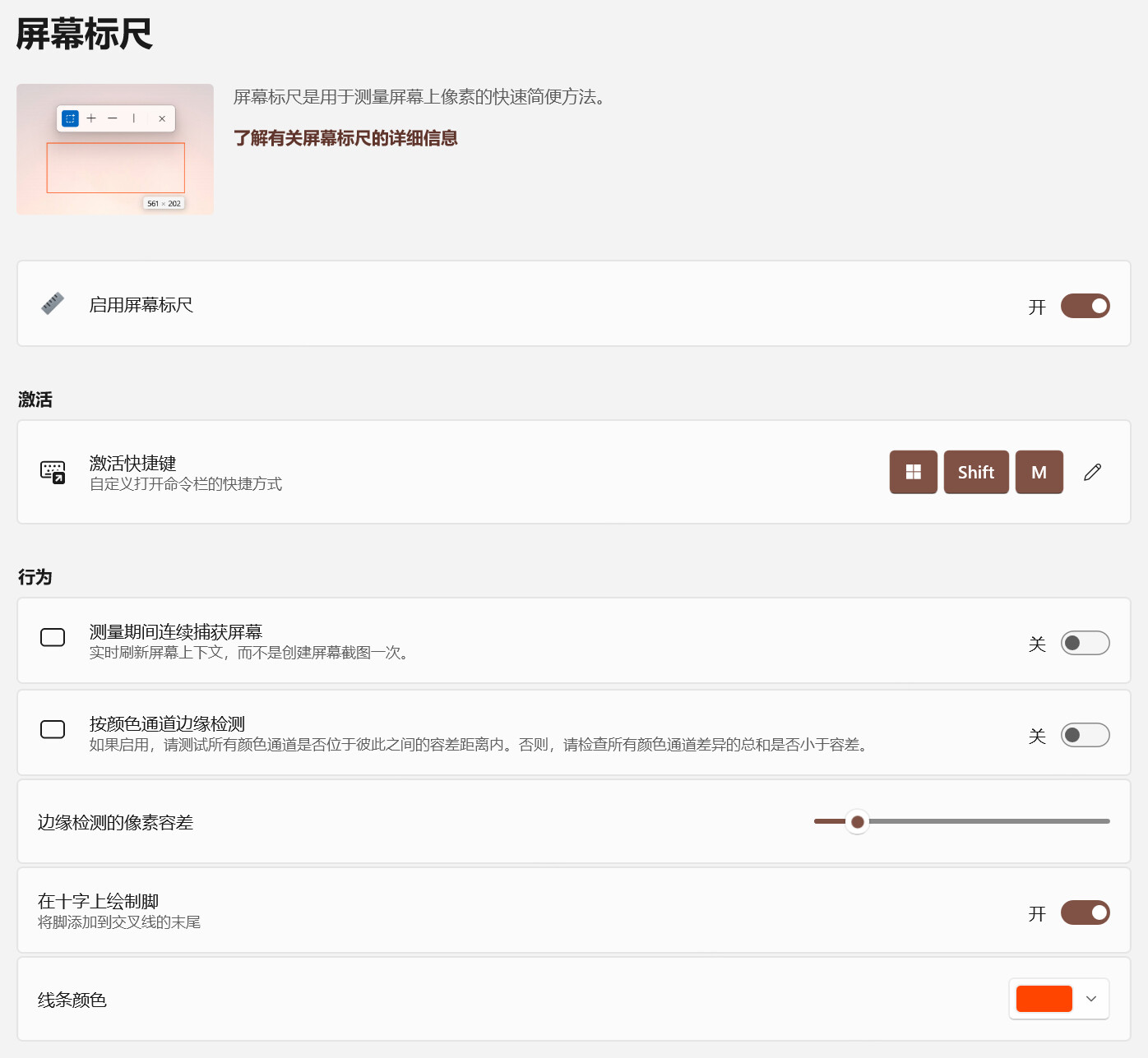Click the screen icon beside 按颜色通道边缘检测

coord(53,730)
